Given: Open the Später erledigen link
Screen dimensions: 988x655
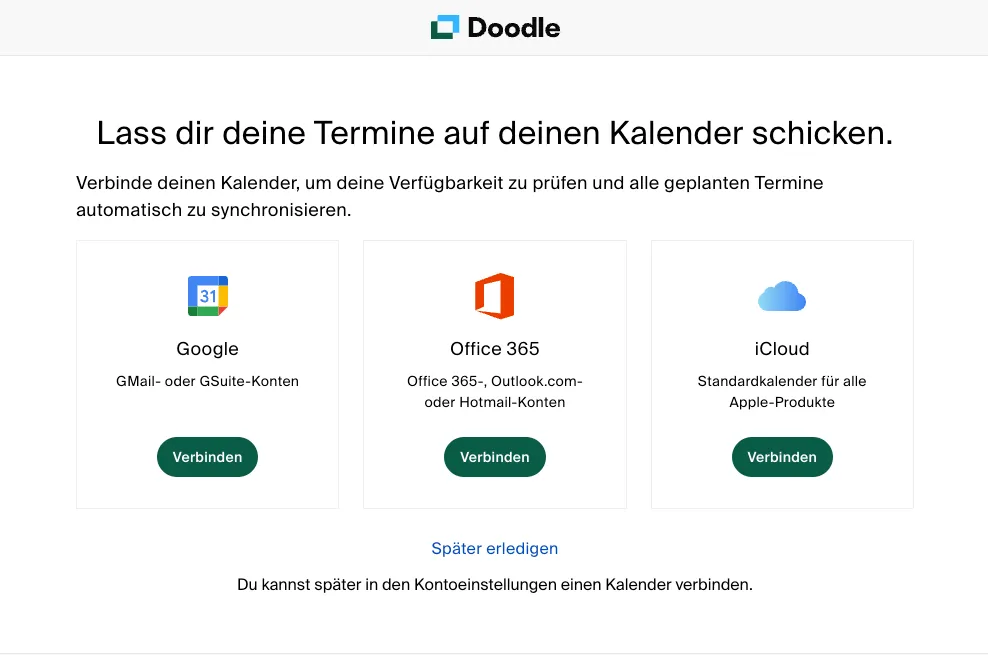Looking at the screenshot, I should pyautogui.click(x=494, y=548).
